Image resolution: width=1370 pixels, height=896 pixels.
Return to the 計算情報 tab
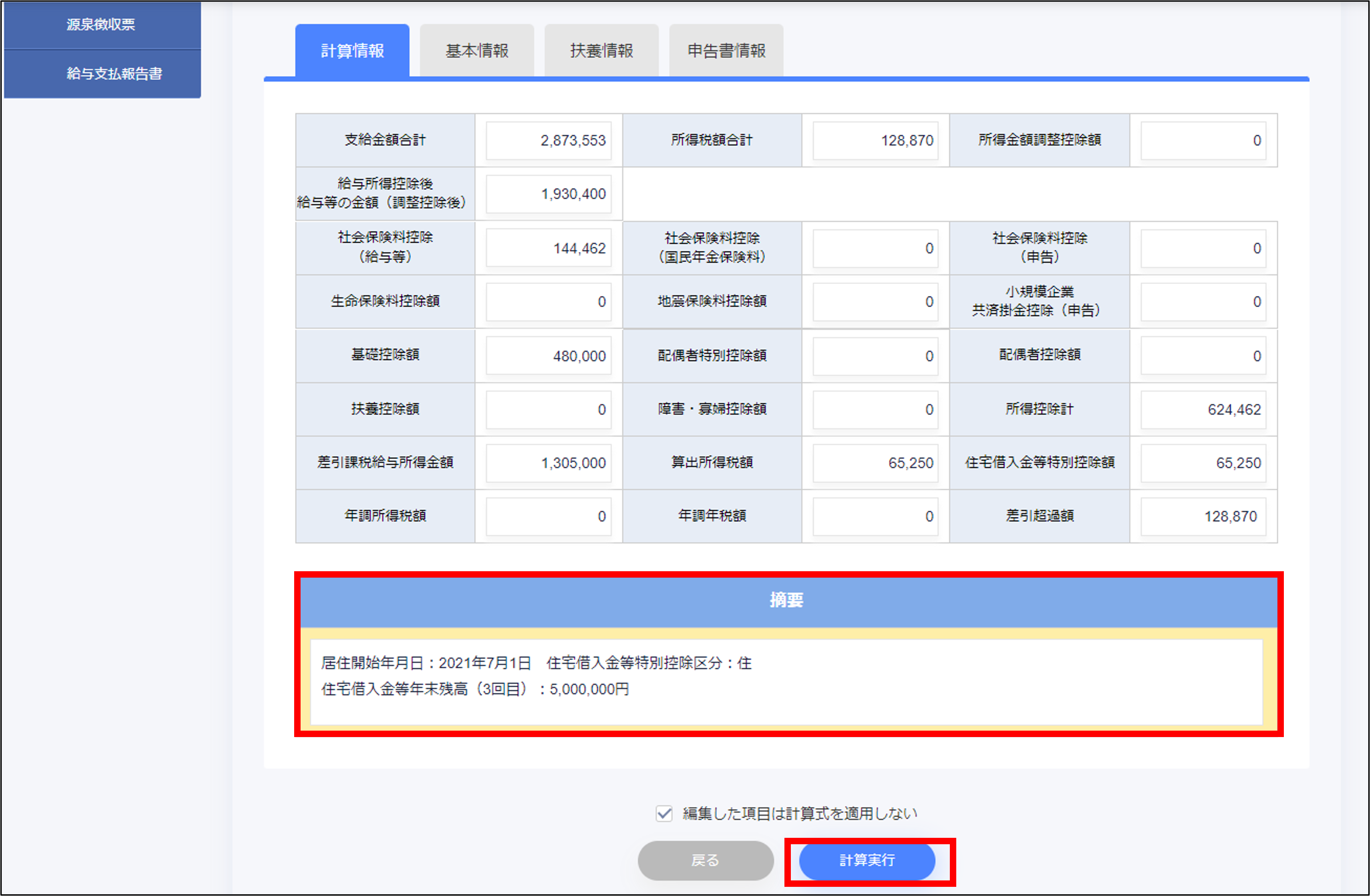353,50
